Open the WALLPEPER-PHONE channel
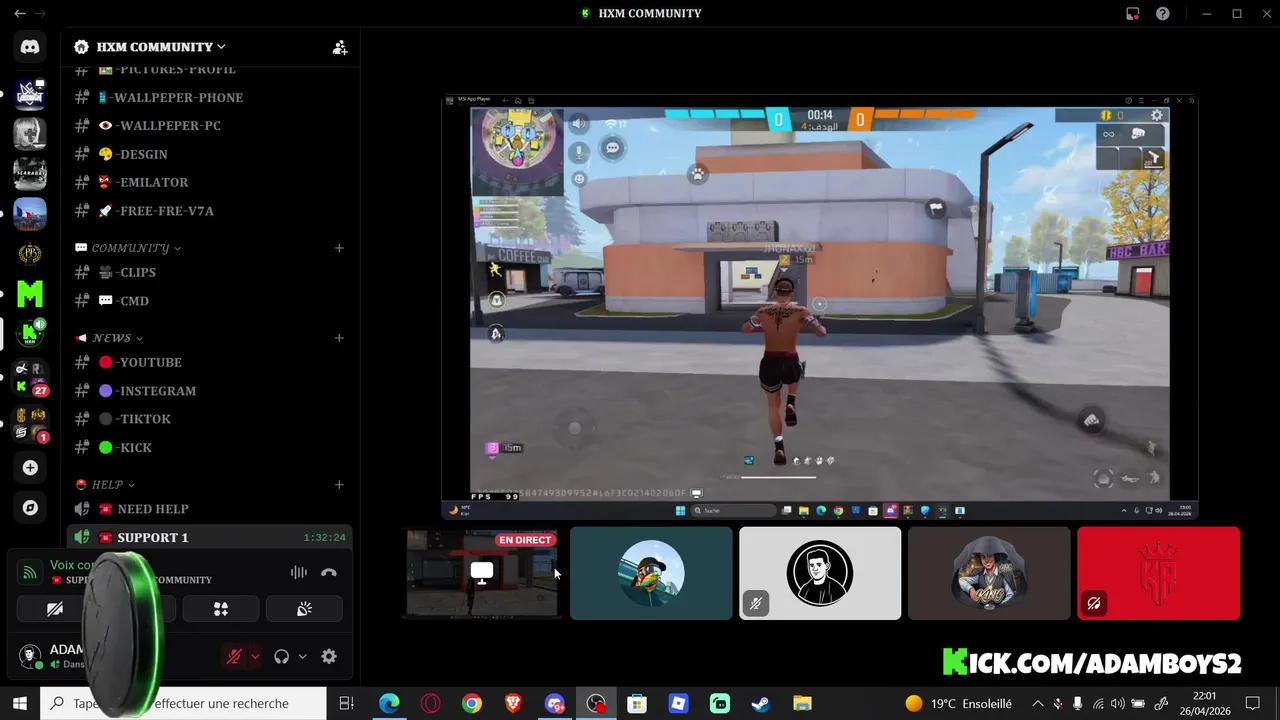This screenshot has width=1280, height=720. (x=209, y=97)
